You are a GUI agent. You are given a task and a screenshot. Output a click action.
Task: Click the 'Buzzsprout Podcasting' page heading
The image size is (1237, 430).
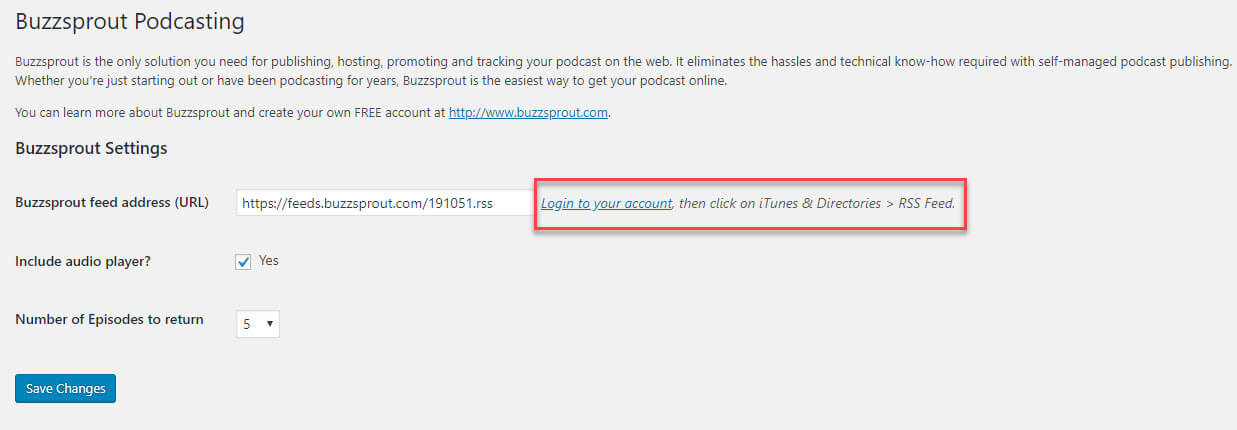coord(130,20)
